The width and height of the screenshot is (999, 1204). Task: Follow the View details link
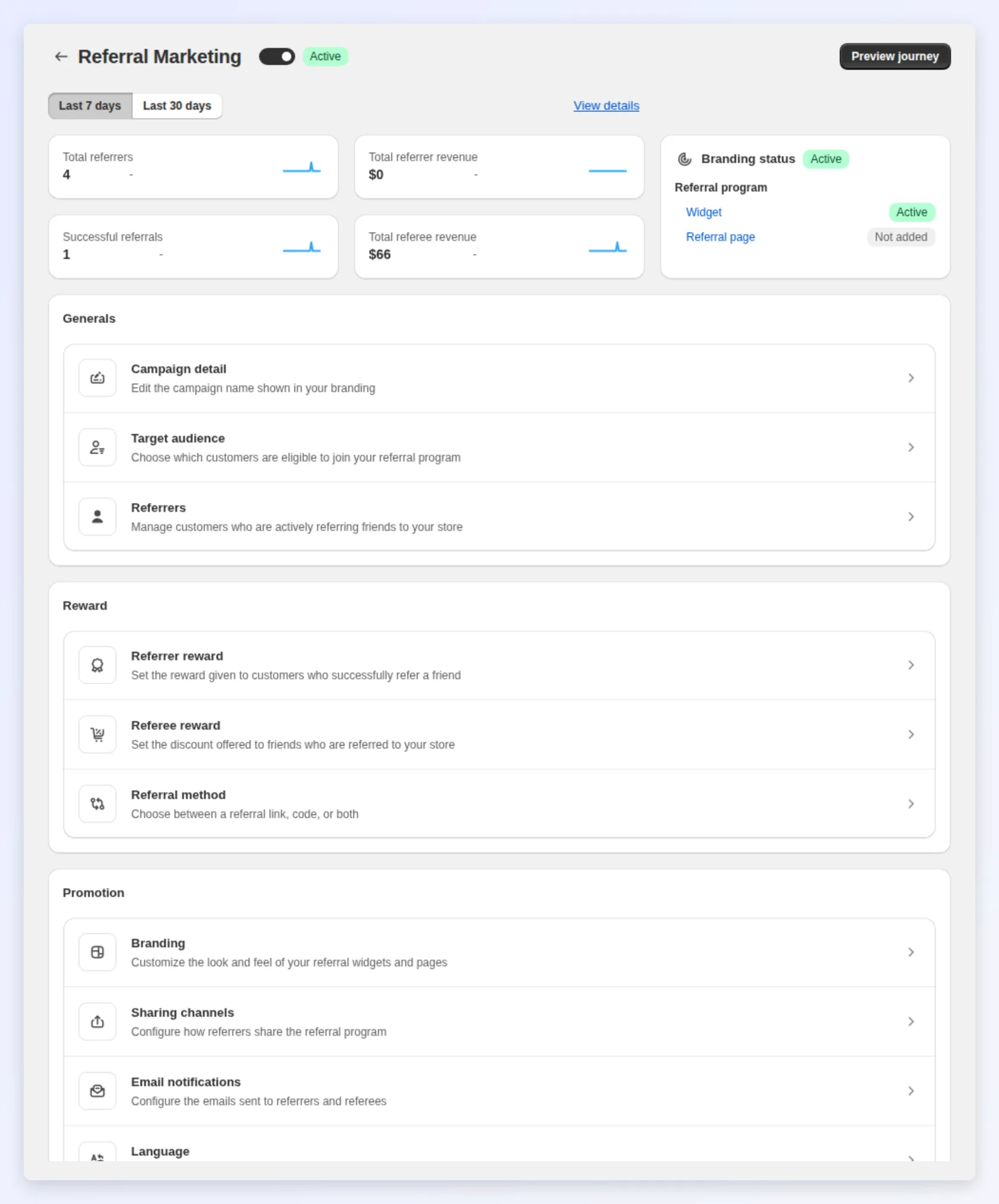606,106
